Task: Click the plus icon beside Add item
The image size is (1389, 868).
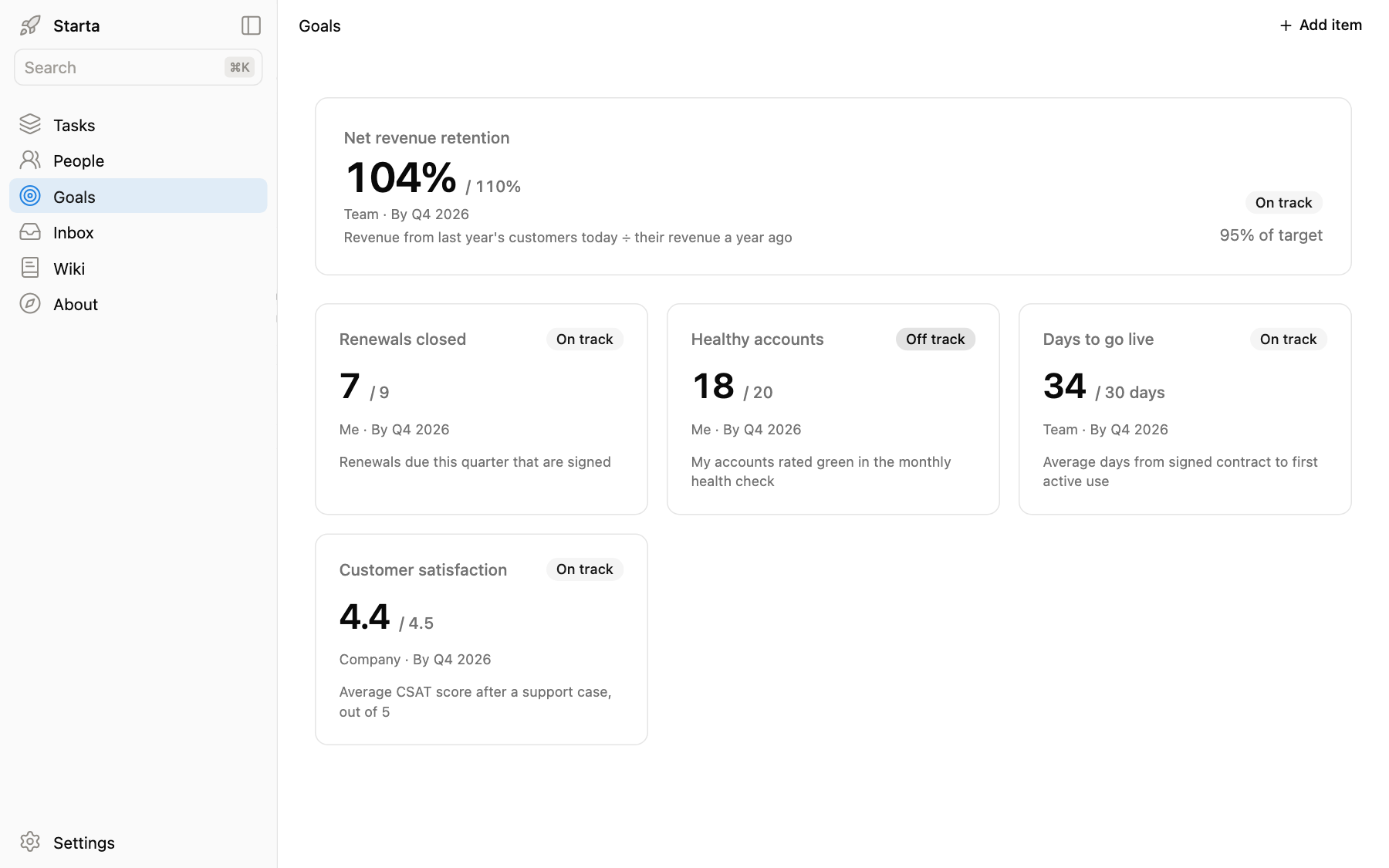Action: (1286, 25)
